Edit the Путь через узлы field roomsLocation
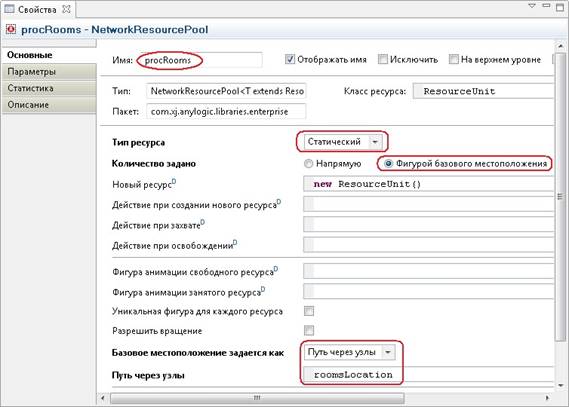569x407 pixels. pyautogui.click(x=429, y=375)
